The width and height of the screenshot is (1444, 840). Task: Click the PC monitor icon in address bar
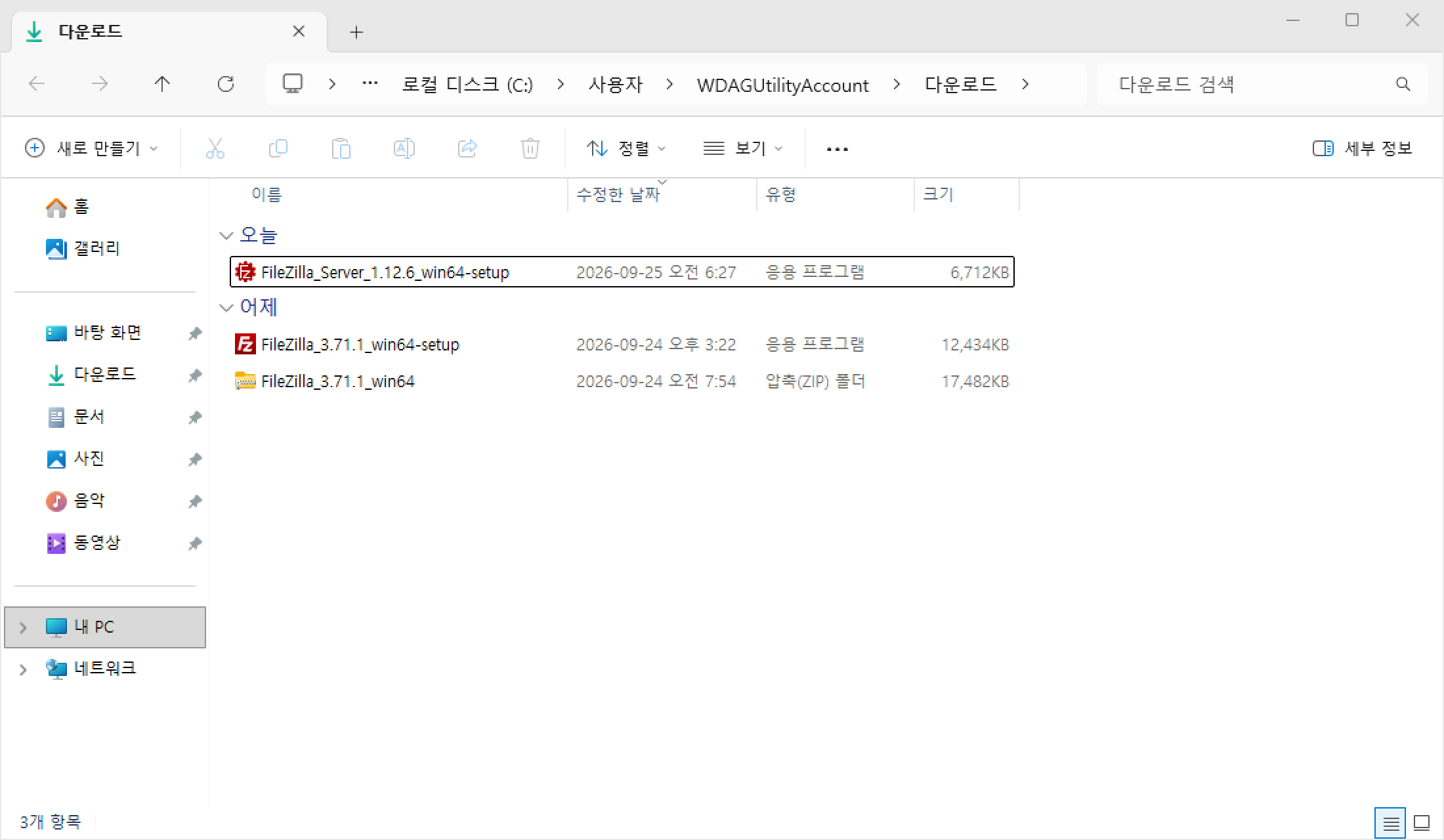(x=293, y=83)
